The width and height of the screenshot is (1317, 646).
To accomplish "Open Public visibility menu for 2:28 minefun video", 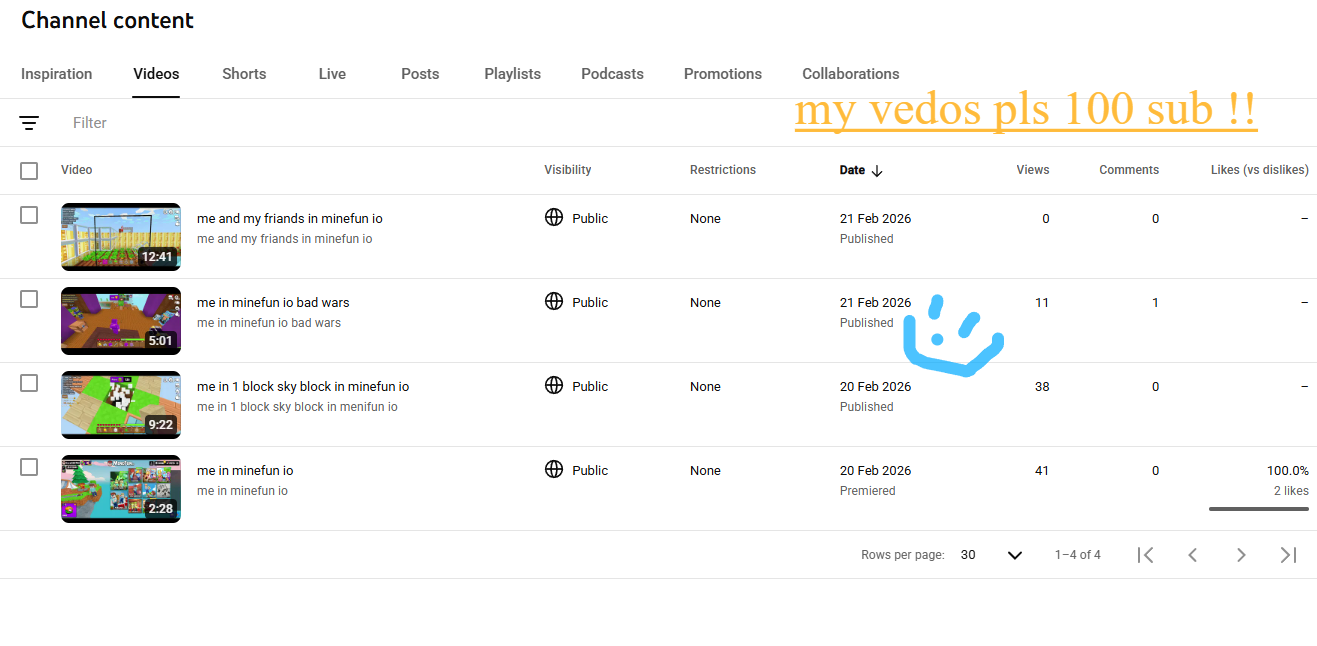I will point(577,470).
